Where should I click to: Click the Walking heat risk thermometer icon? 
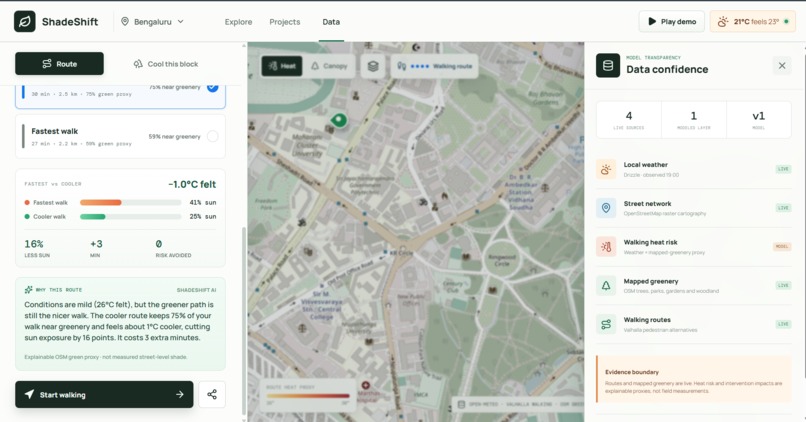pos(606,247)
